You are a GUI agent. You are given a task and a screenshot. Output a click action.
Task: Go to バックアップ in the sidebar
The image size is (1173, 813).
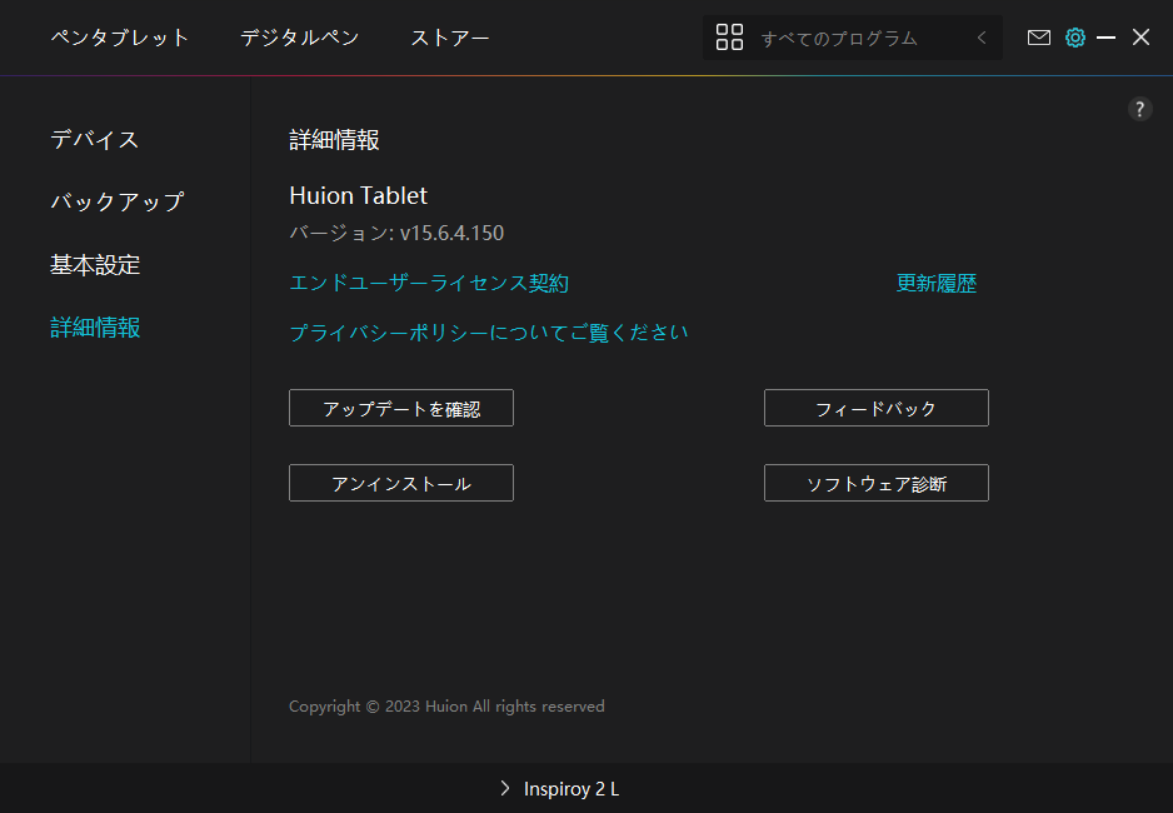click(117, 201)
